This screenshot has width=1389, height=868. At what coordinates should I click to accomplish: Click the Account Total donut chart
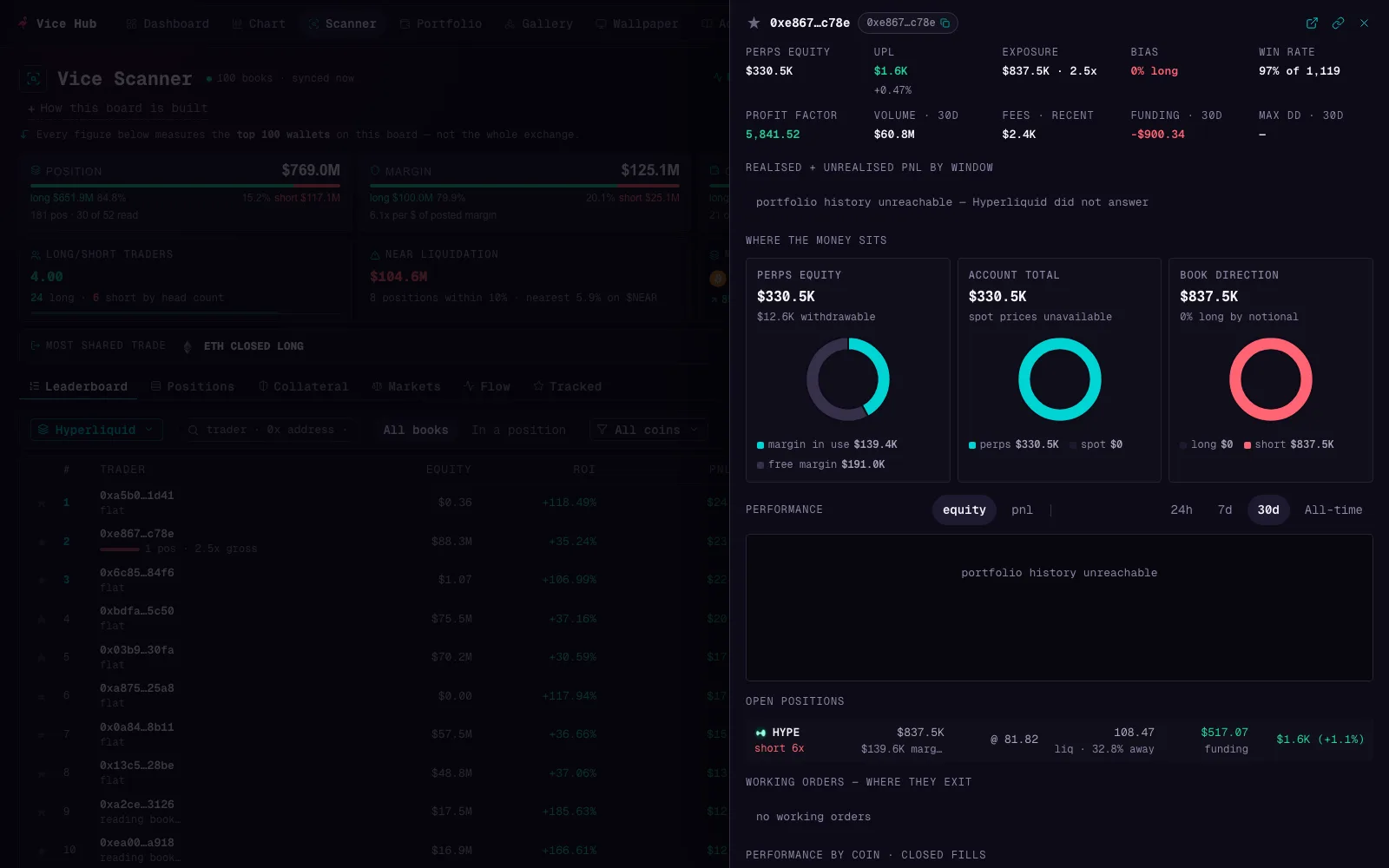[x=1059, y=379]
